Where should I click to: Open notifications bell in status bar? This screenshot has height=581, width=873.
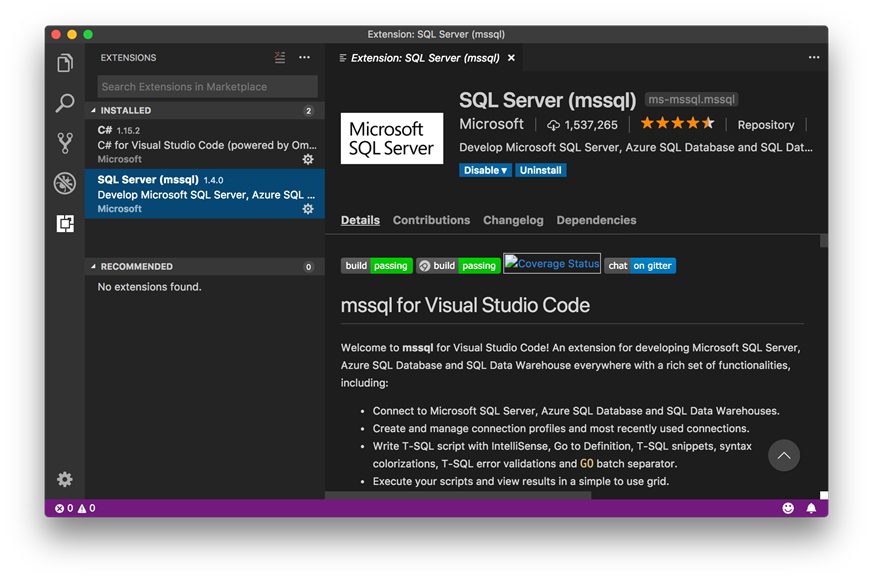(x=811, y=508)
